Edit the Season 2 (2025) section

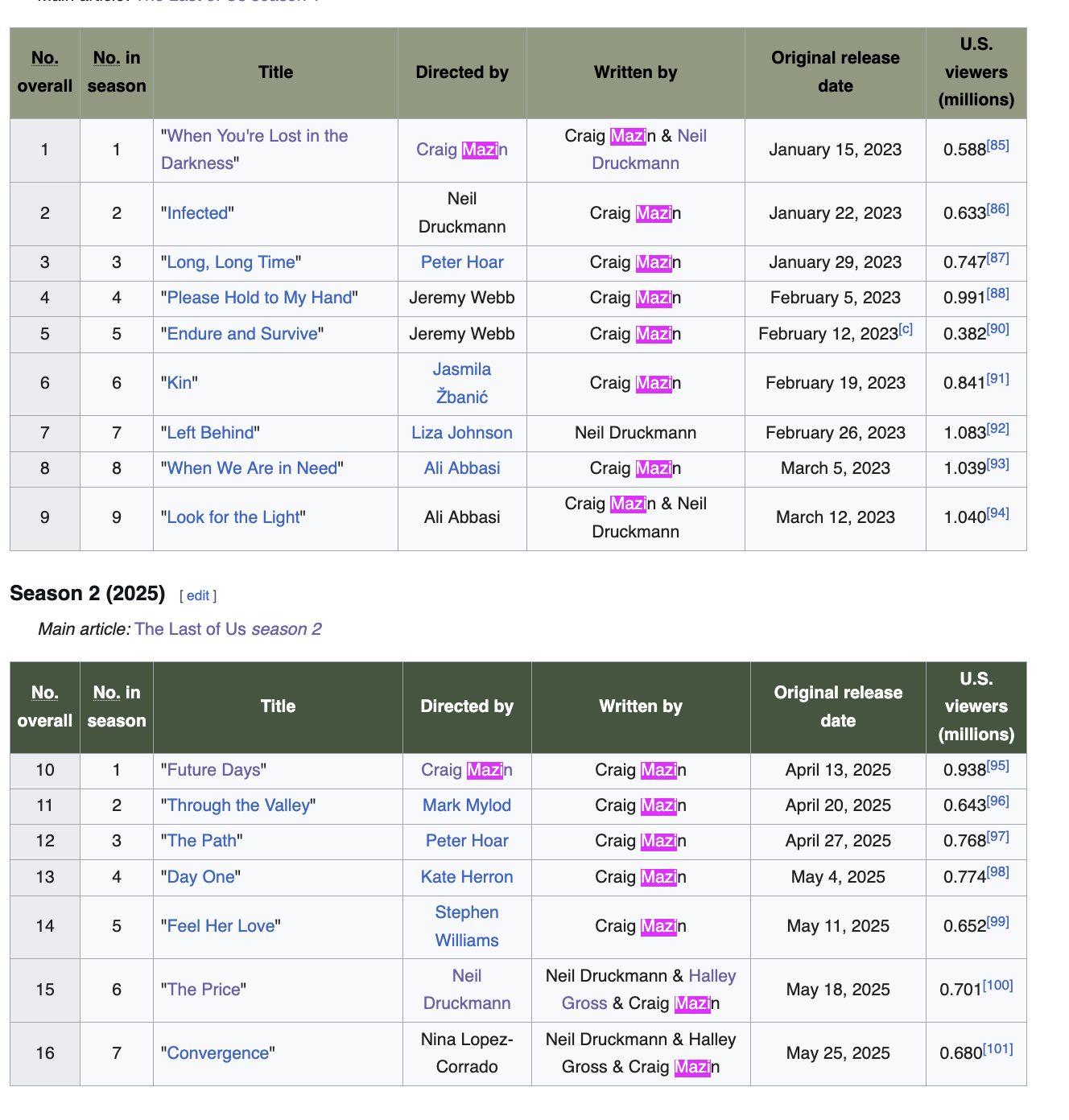pos(198,595)
